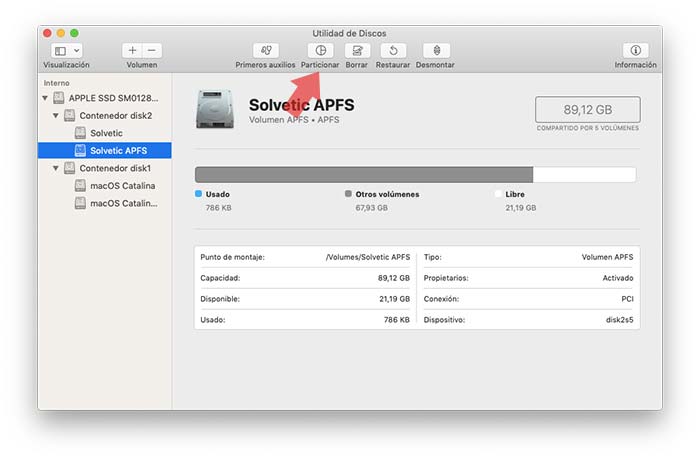
Task: Click the 21,19 GB free legend value
Action: 521,208
